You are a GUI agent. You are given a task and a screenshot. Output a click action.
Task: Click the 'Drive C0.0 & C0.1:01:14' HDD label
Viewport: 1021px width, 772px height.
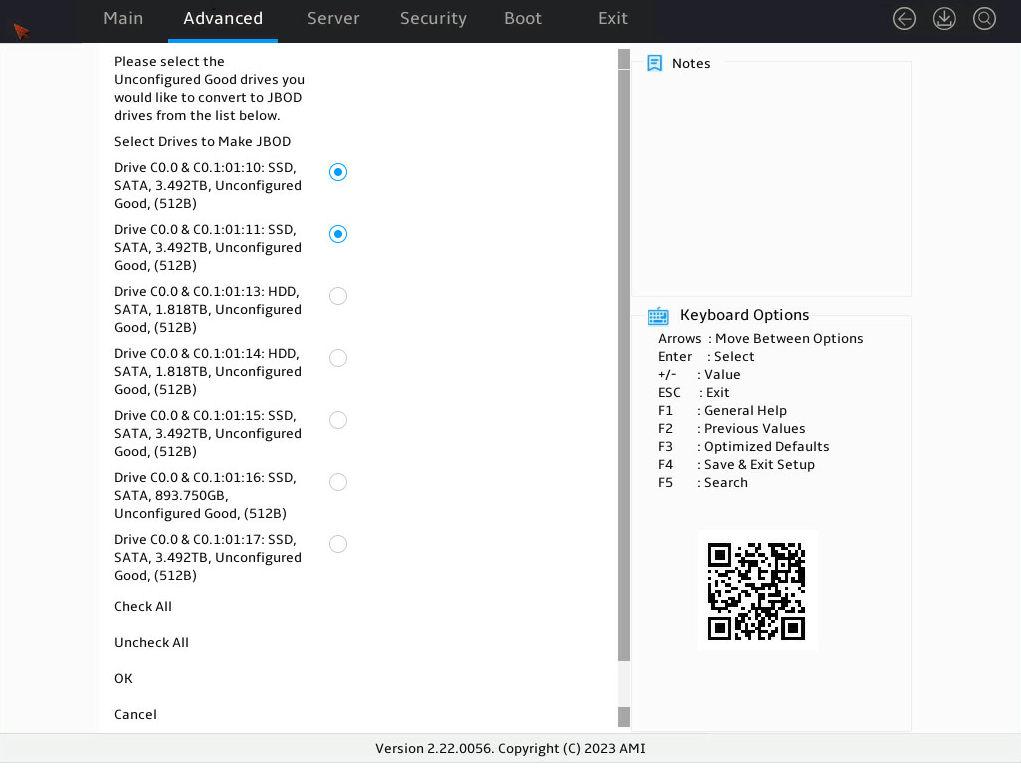point(208,372)
